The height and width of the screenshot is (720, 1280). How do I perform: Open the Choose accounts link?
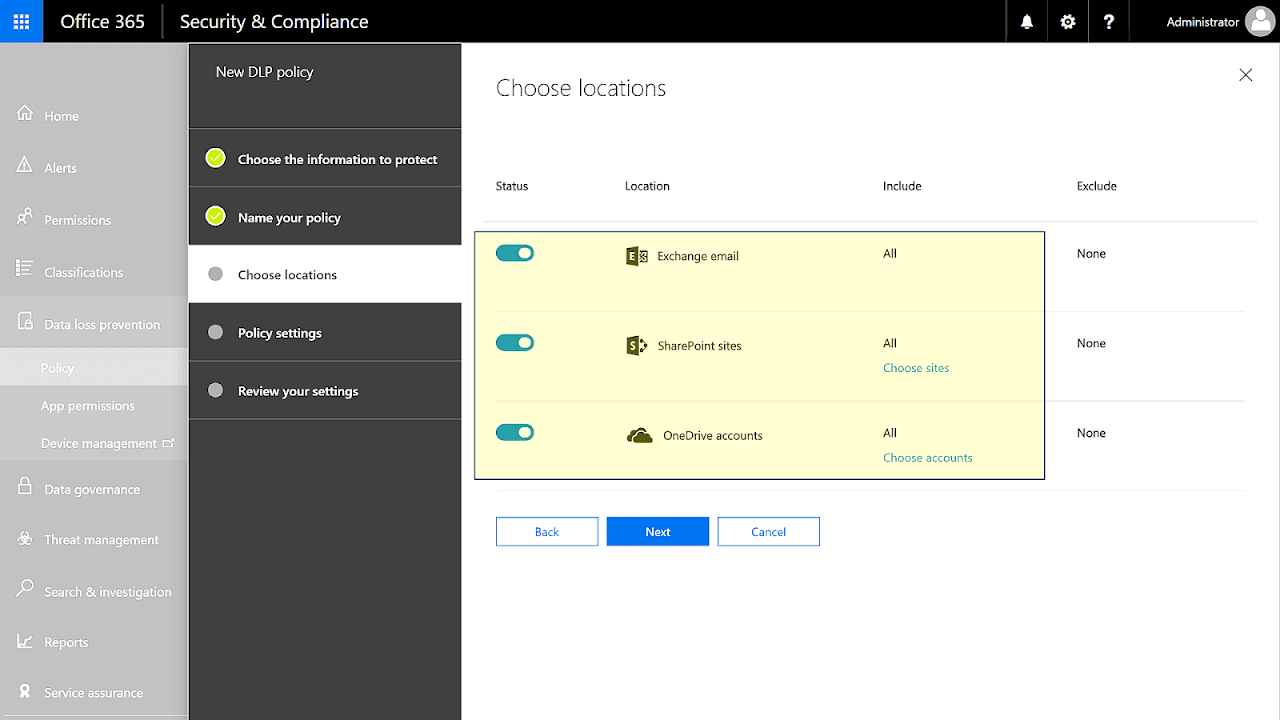click(927, 458)
